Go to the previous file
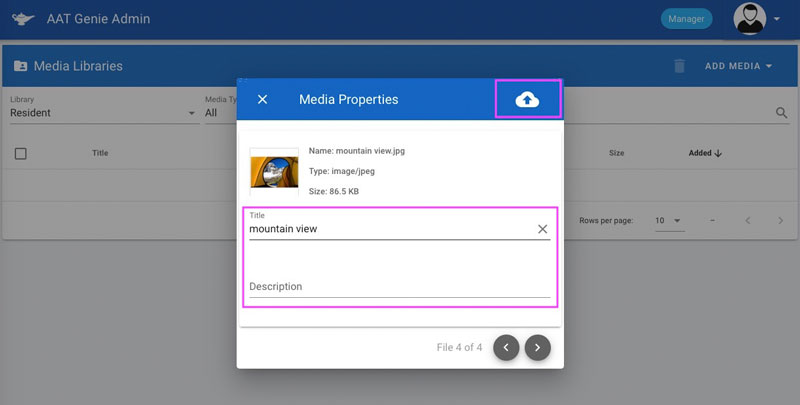The height and width of the screenshot is (405, 800). click(506, 347)
